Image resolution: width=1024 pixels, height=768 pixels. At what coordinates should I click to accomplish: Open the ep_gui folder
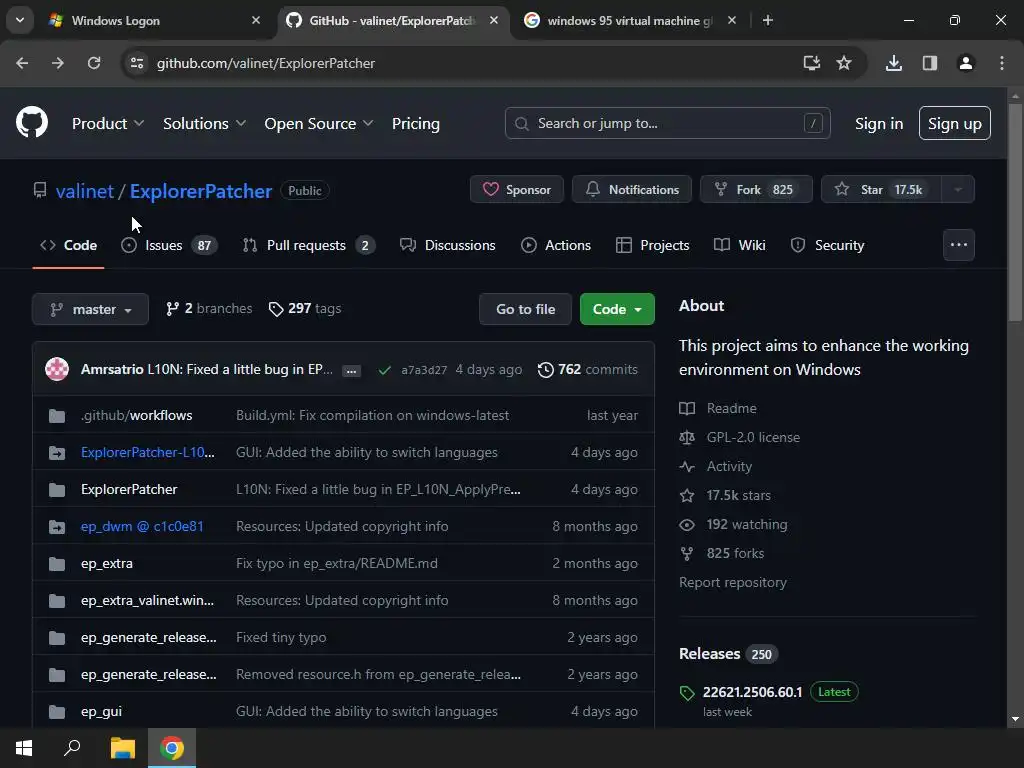click(101, 712)
